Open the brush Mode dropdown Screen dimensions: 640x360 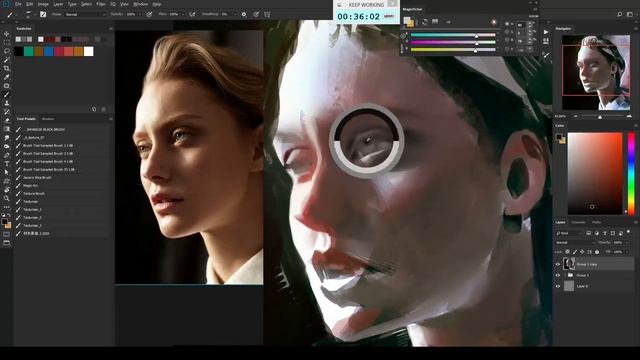[x=85, y=14]
